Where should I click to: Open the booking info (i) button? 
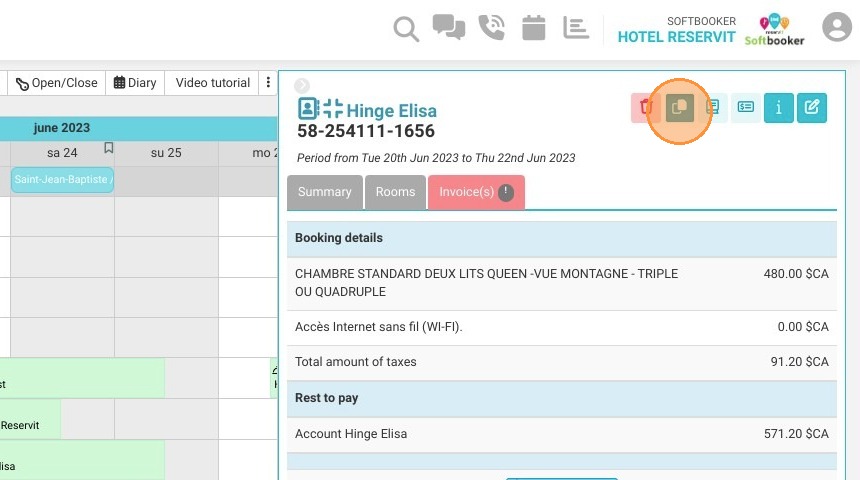click(x=778, y=108)
